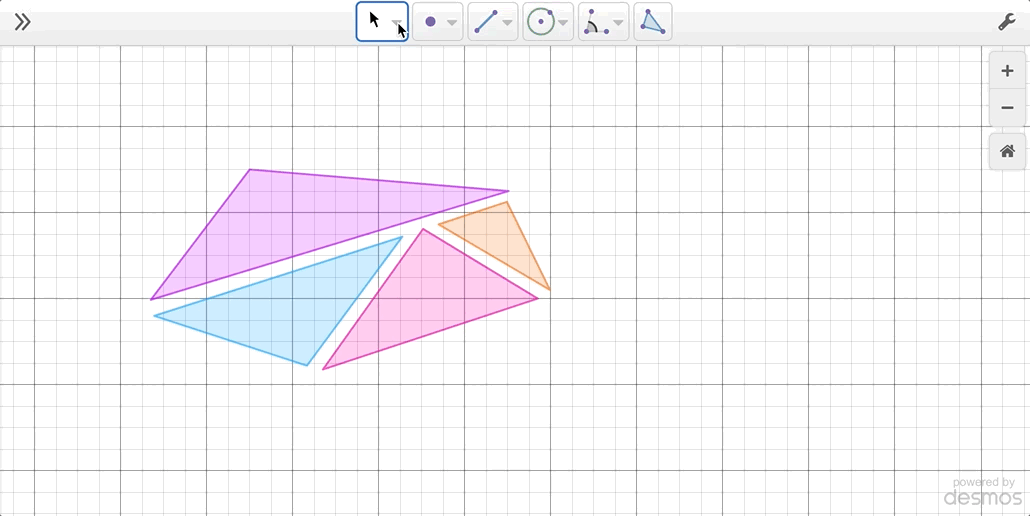This screenshot has width=1030, height=516.
Task: Select the arrow Select tool
Action: [x=374, y=21]
